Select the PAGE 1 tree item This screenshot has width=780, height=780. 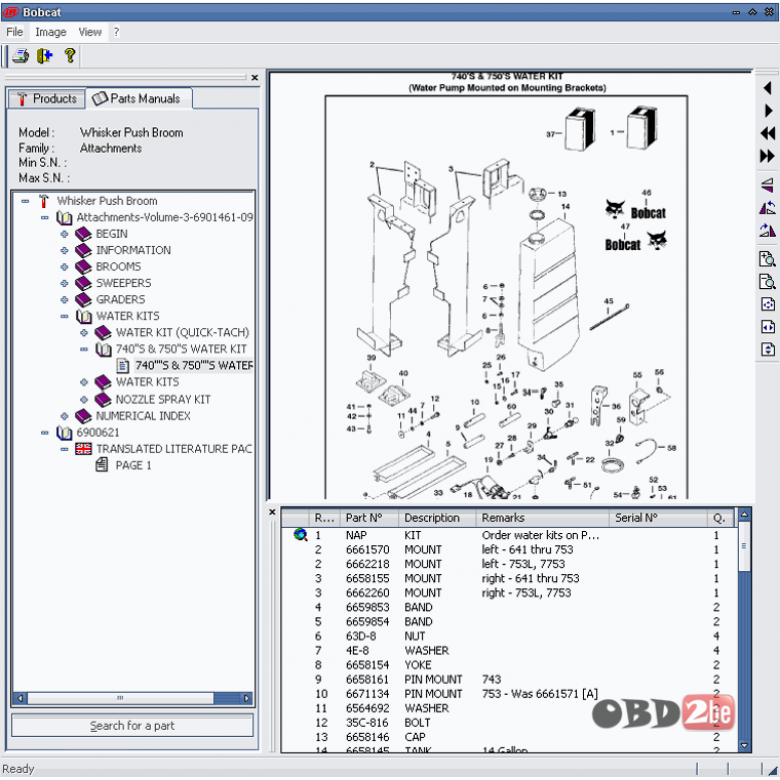[x=133, y=466]
